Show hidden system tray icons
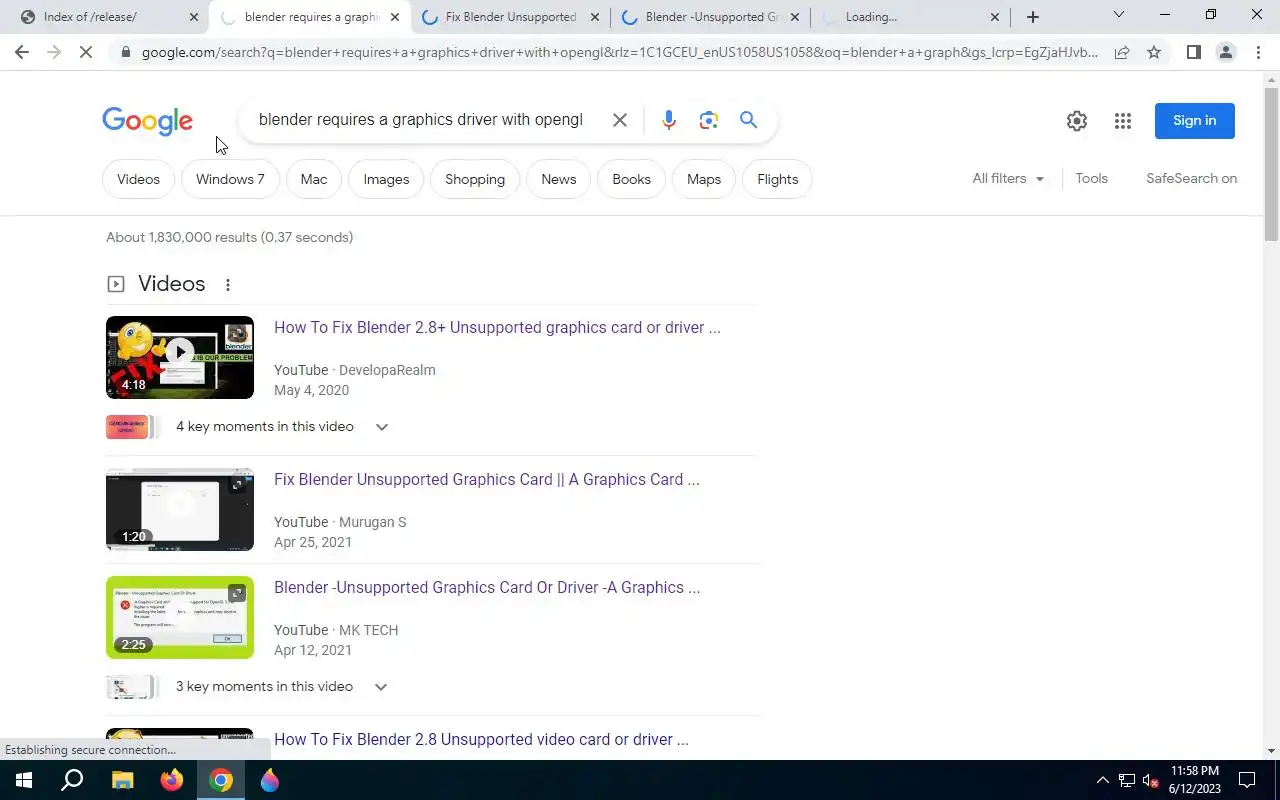1280x800 pixels. (x=1103, y=780)
